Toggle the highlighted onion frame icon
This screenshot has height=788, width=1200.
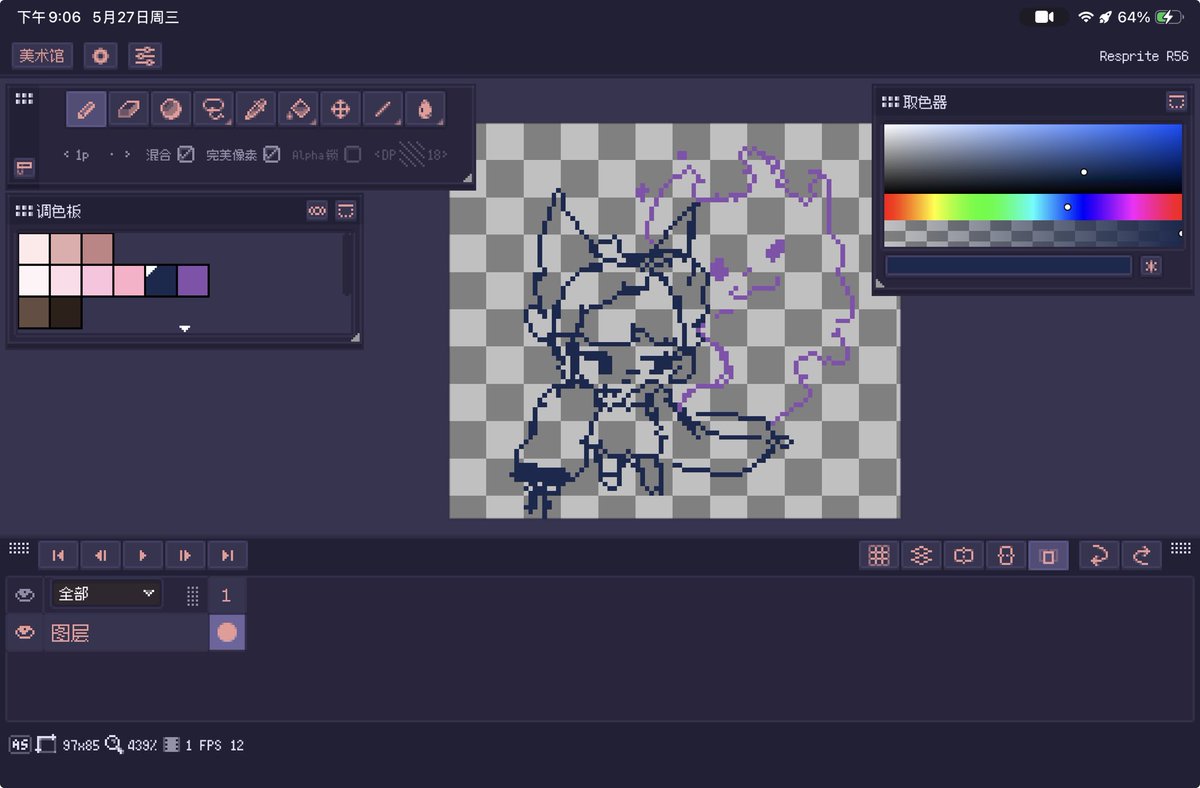1048,556
